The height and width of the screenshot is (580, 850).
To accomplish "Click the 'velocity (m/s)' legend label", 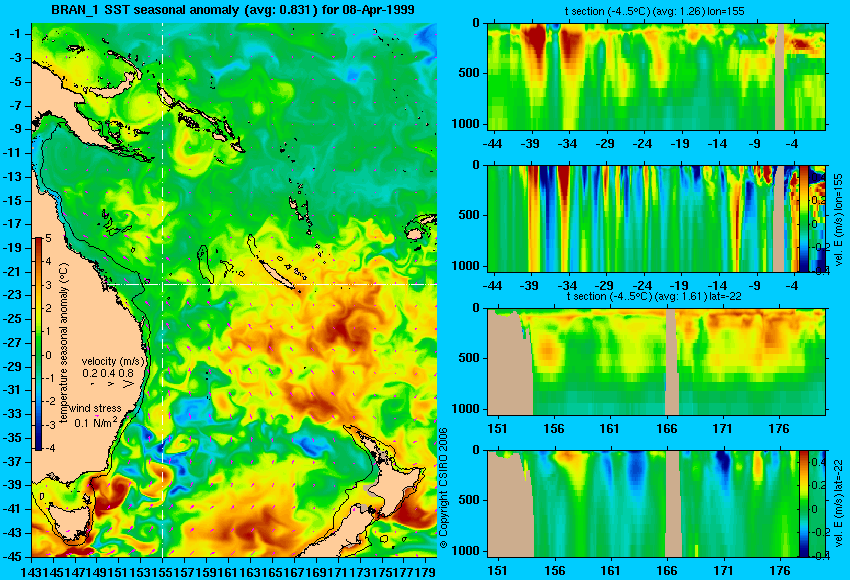I will coord(113,361).
